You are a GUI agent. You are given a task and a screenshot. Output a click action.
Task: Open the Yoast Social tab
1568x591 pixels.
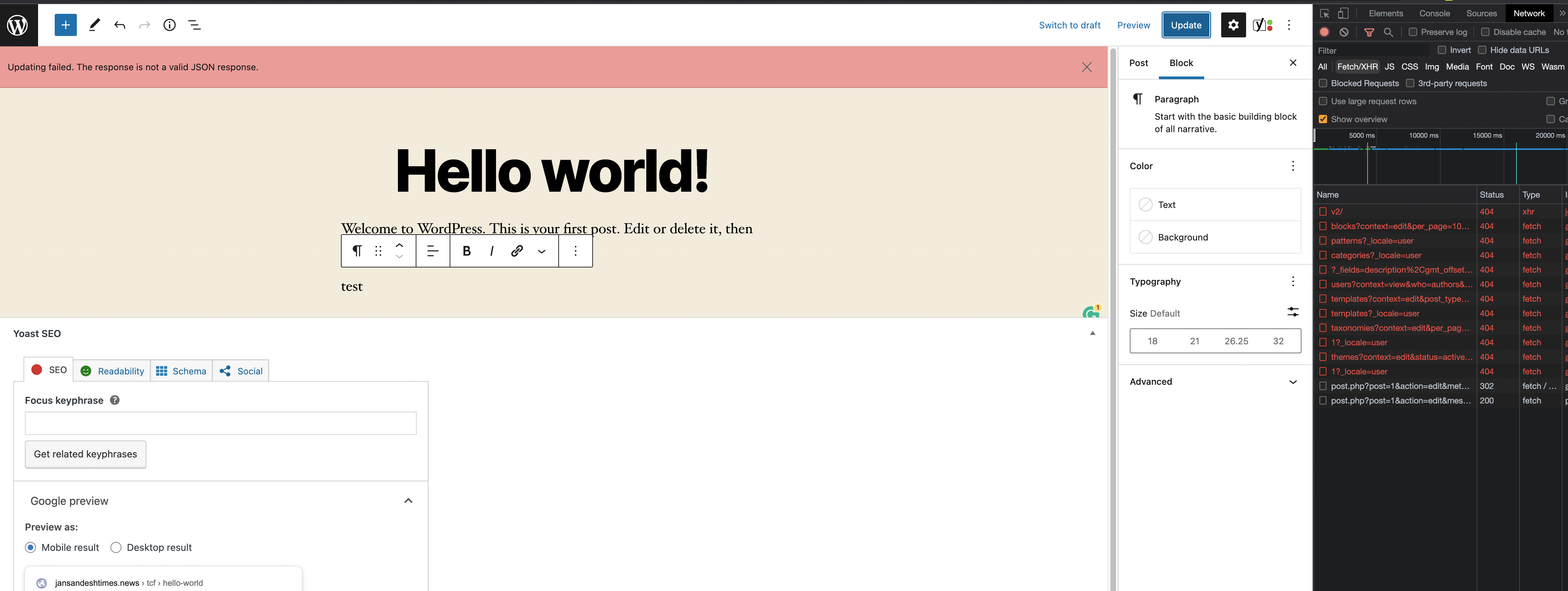point(241,371)
